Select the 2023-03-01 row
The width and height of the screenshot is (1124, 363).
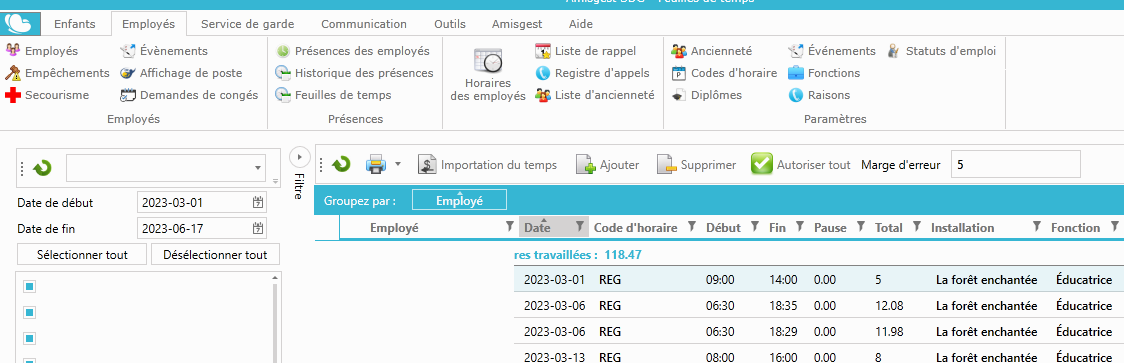pyautogui.click(x=819, y=279)
